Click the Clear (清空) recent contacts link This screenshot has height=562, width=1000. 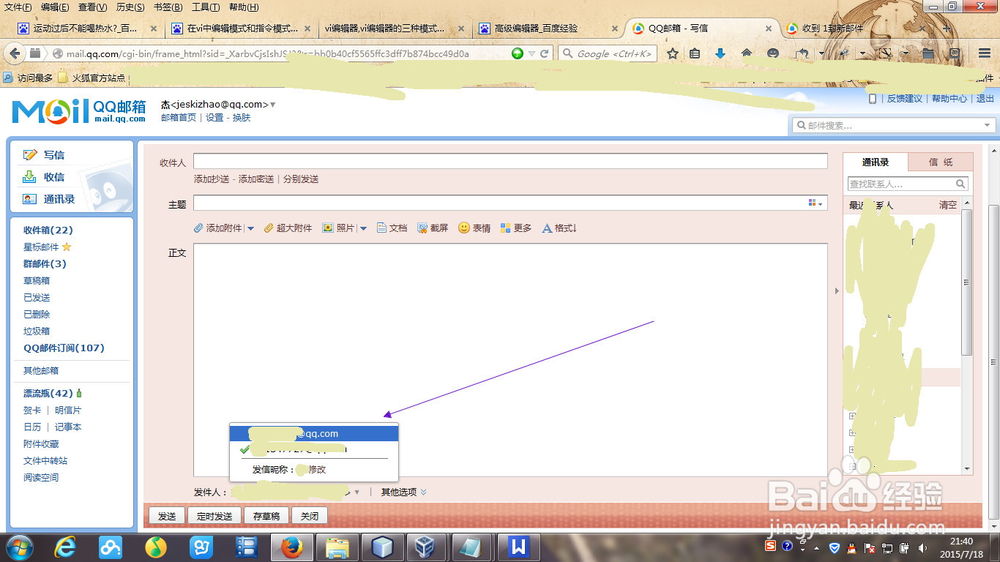(948, 205)
